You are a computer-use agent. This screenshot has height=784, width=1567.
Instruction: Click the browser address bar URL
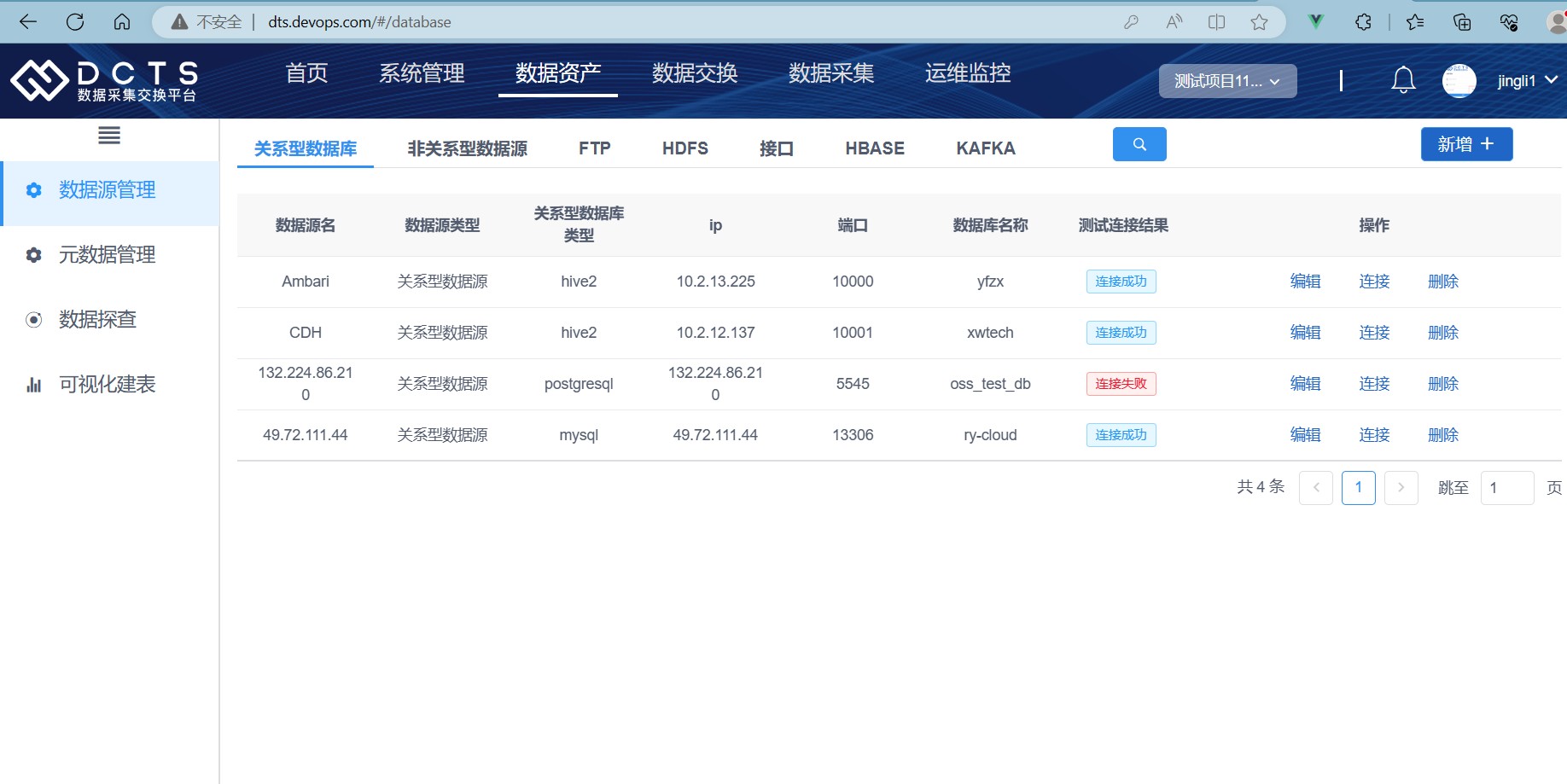click(359, 22)
